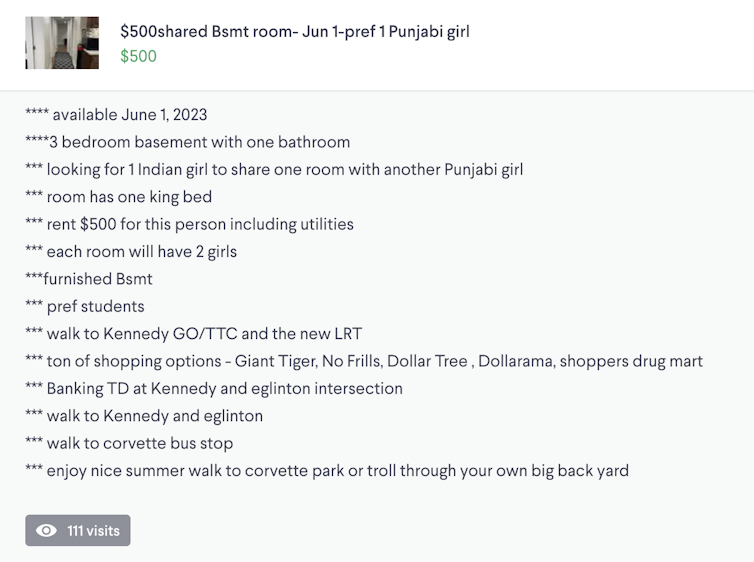The width and height of the screenshot is (754, 562).
Task: Select the "Banking TD at Kennedy" line
Action: click(x=214, y=388)
